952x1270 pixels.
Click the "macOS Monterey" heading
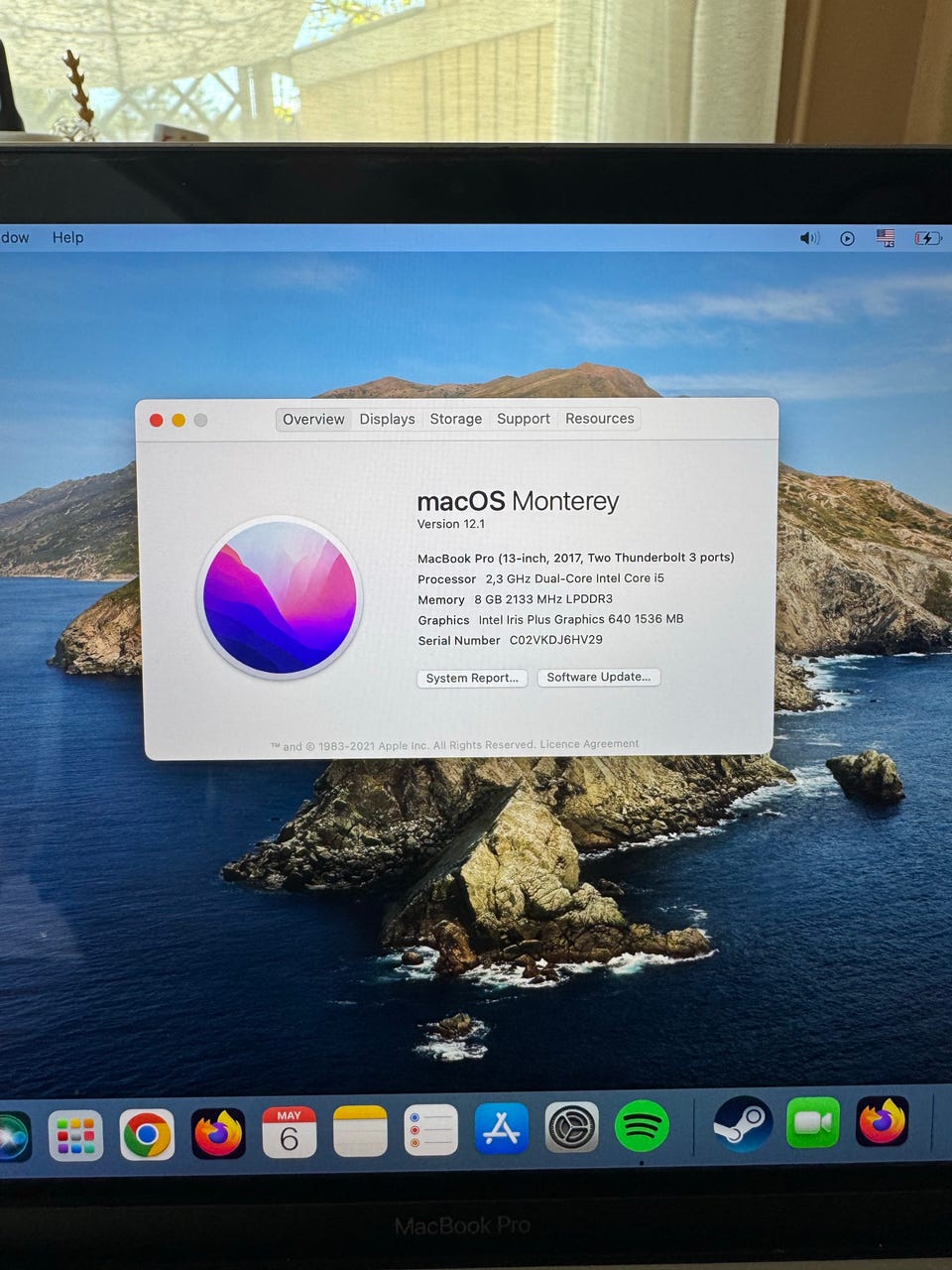(518, 501)
